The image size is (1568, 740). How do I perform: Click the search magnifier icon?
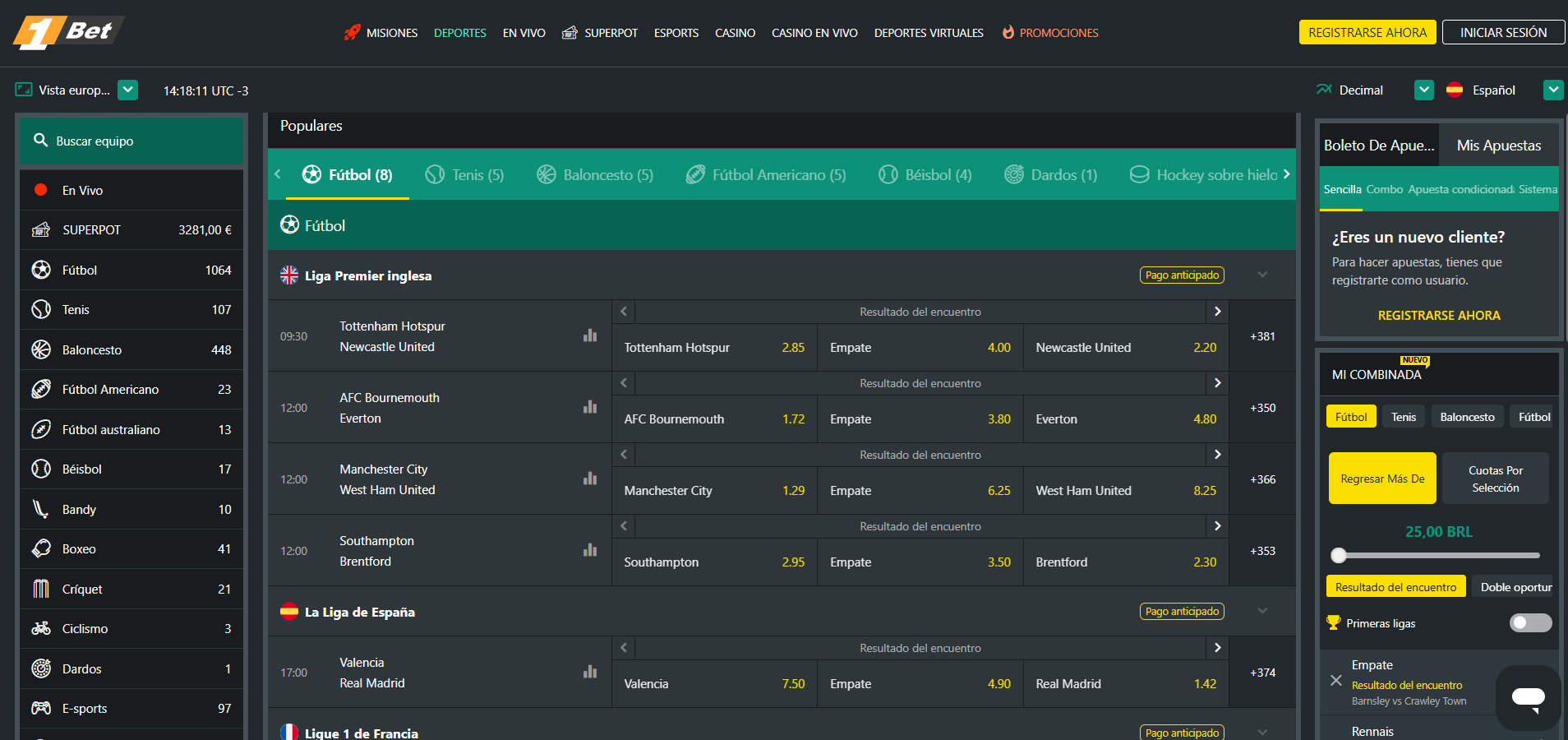[40, 141]
